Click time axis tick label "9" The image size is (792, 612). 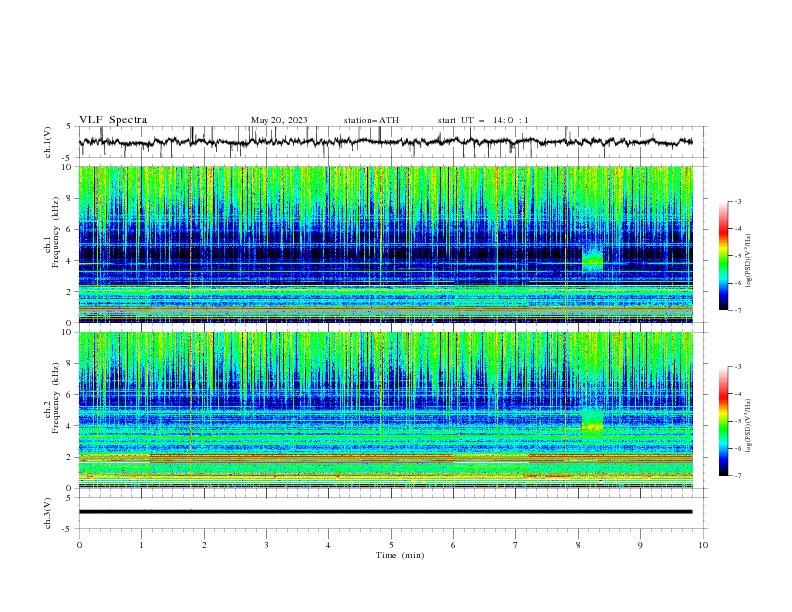[640, 545]
